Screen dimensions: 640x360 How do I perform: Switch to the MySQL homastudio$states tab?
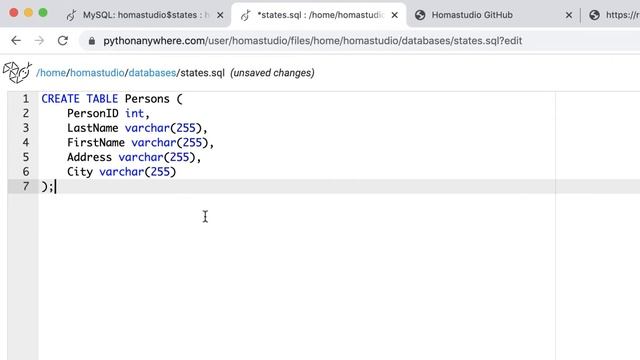[146, 15]
